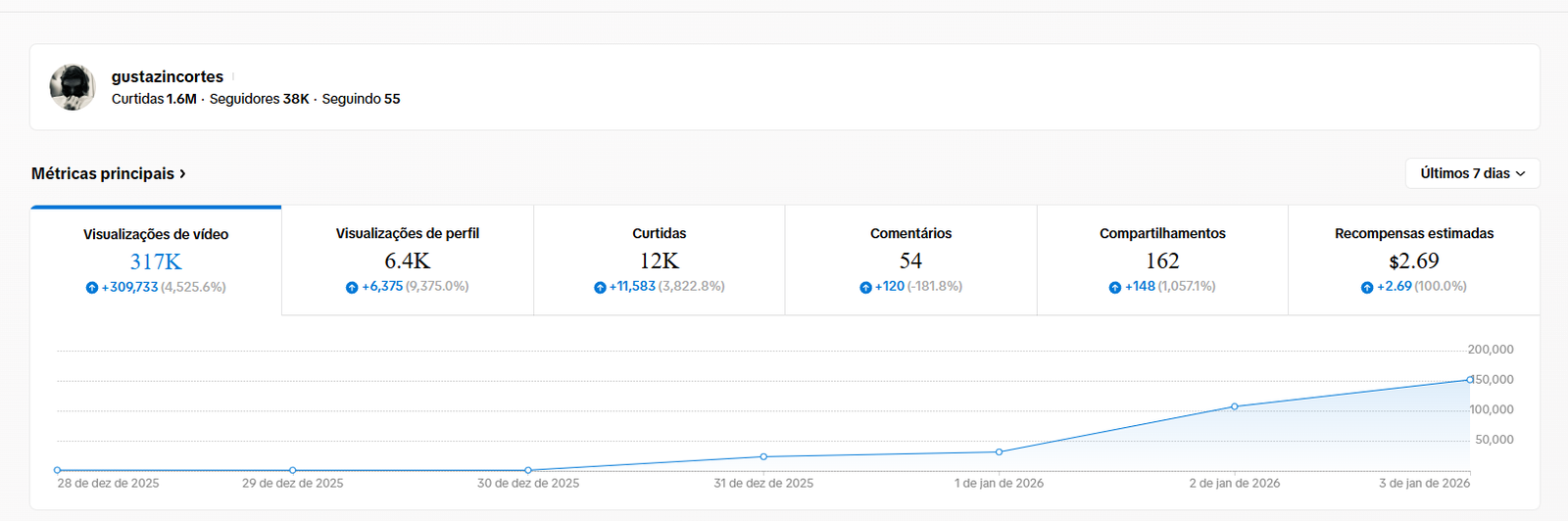The width and height of the screenshot is (1568, 521).
Task: Expand Métricas principais section chevron
Action: [182, 173]
